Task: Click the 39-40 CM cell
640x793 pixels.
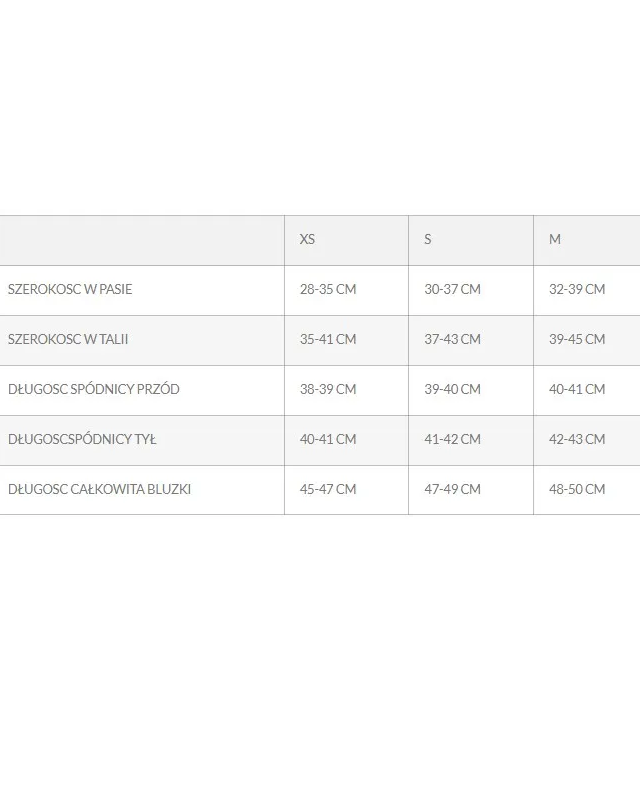Action: tap(452, 389)
